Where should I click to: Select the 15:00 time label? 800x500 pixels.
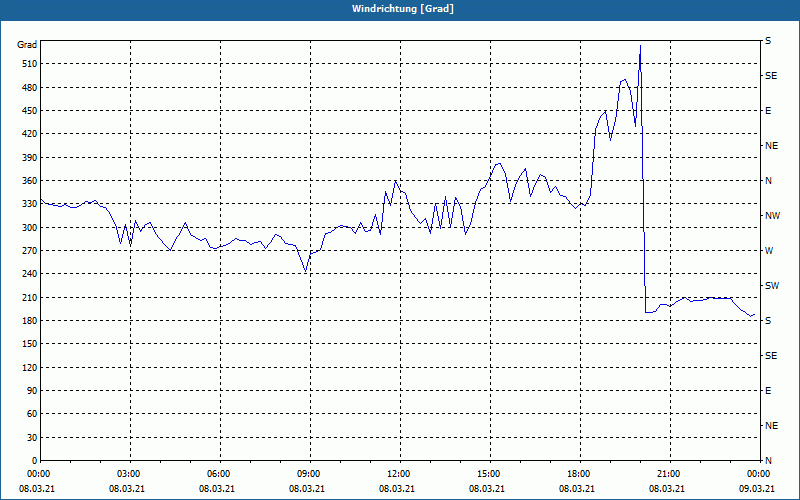[489, 474]
